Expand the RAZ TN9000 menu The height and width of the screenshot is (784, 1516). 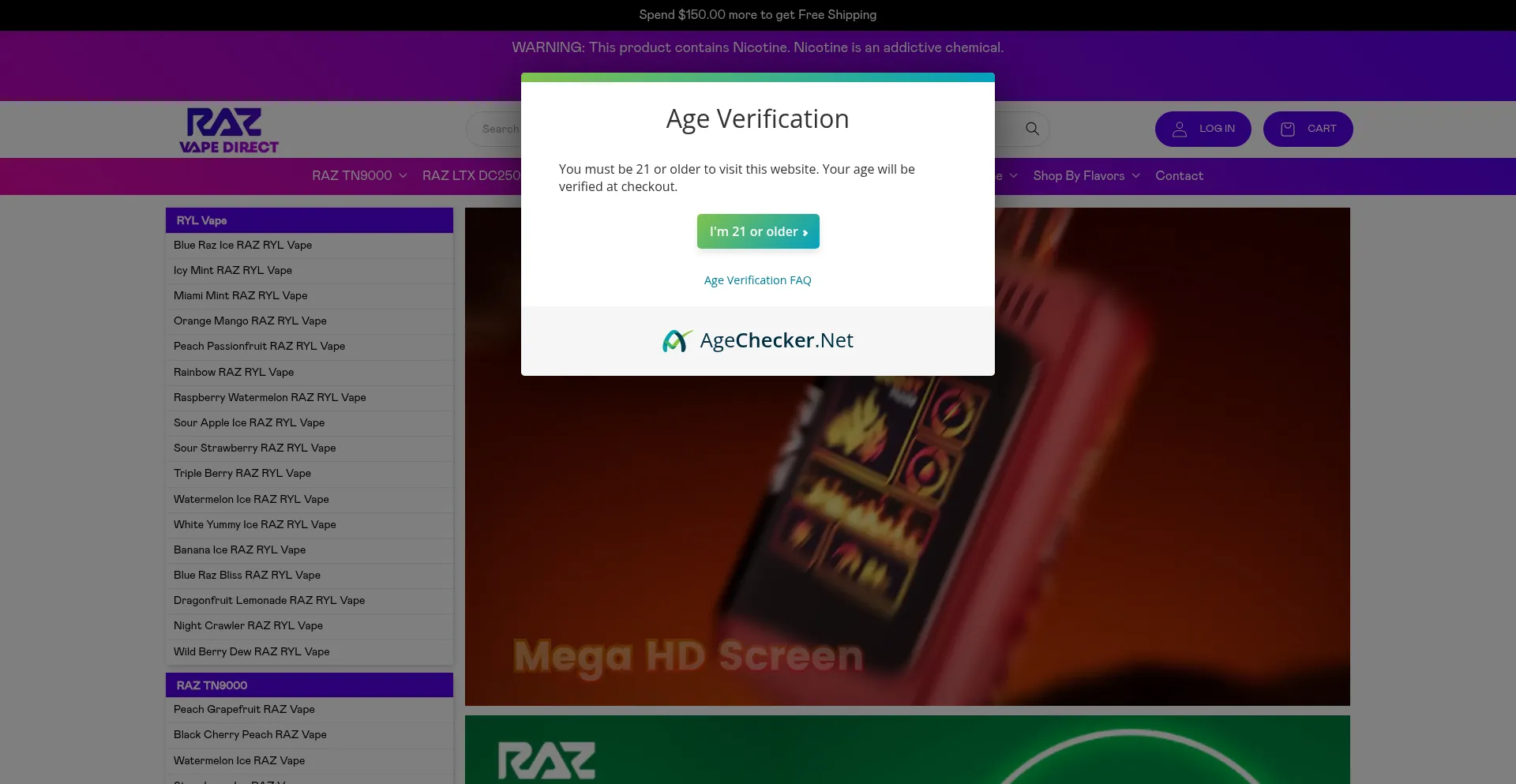pos(359,175)
